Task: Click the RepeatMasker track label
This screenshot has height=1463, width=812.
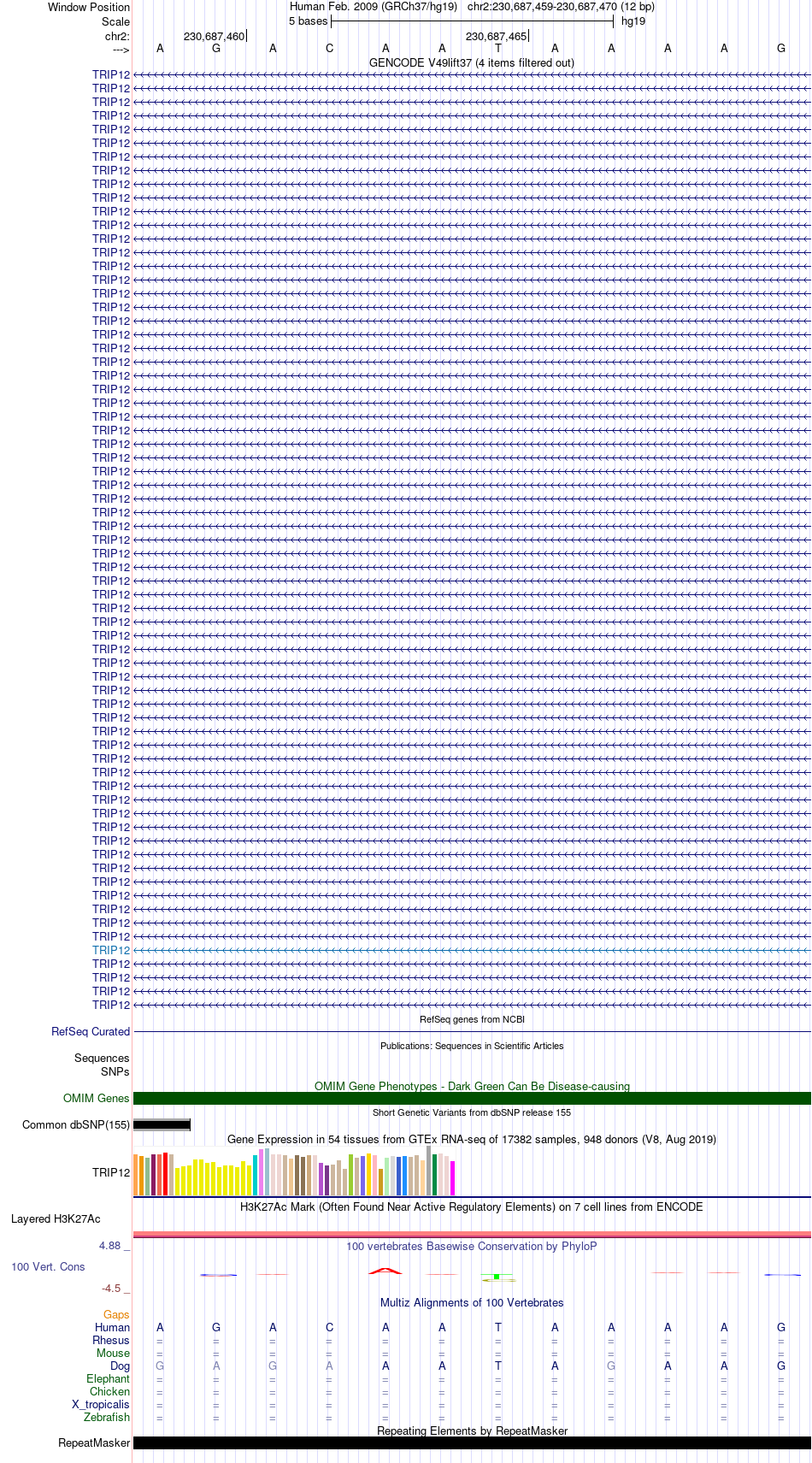Action: point(94,1442)
